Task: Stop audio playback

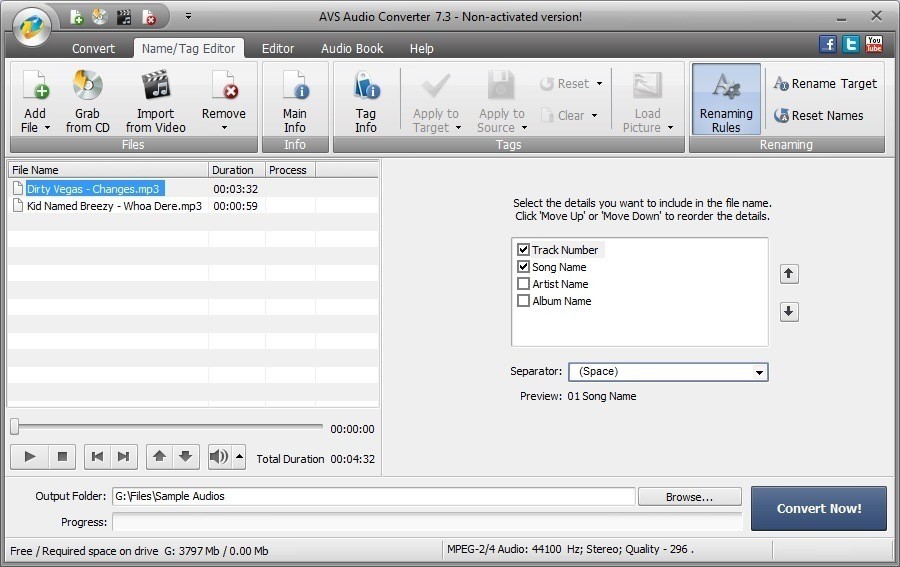Action: (62, 457)
